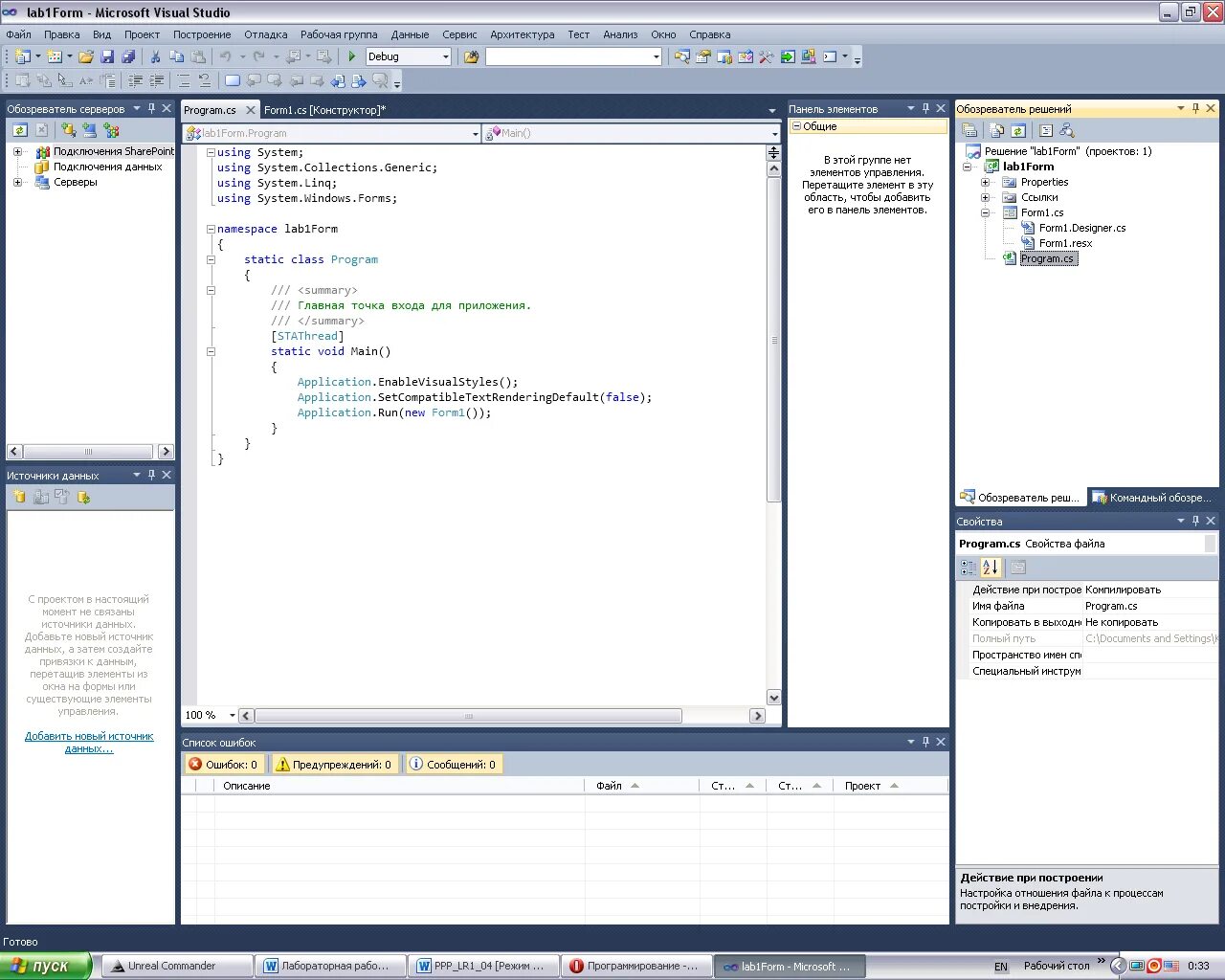Click Server Explorer horizontal scrollbar thumb
The height and width of the screenshot is (980, 1225).
click(x=88, y=452)
